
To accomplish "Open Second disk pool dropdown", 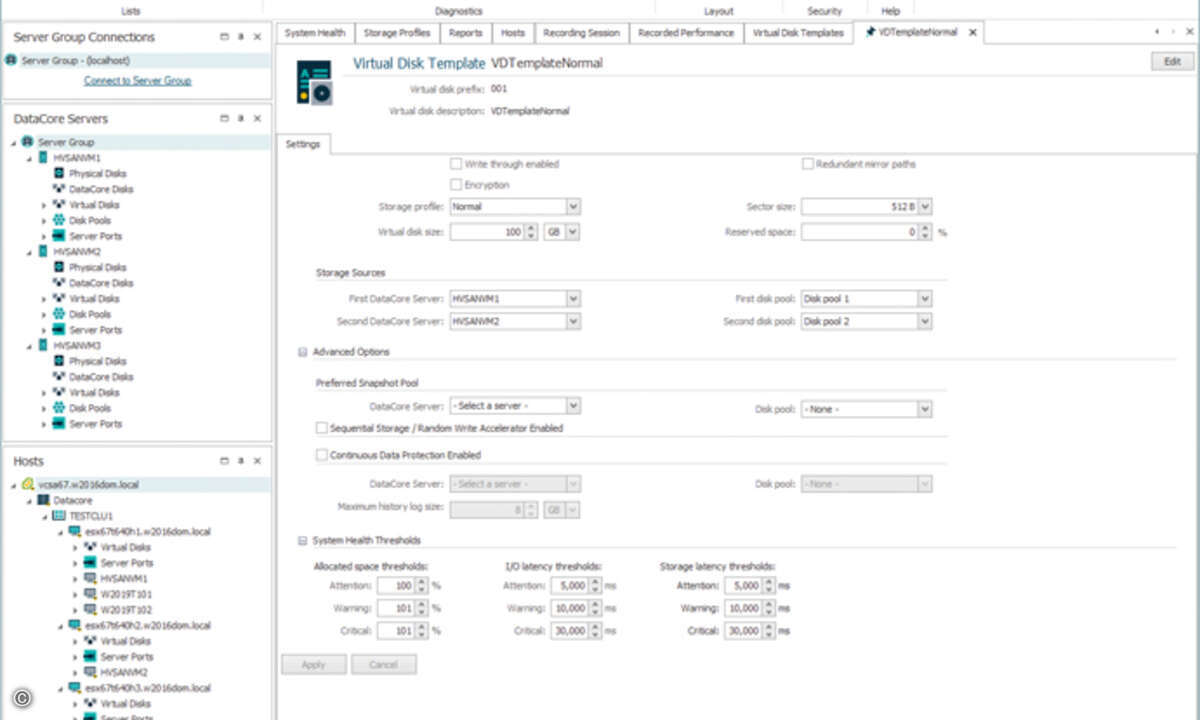I will coord(925,322).
